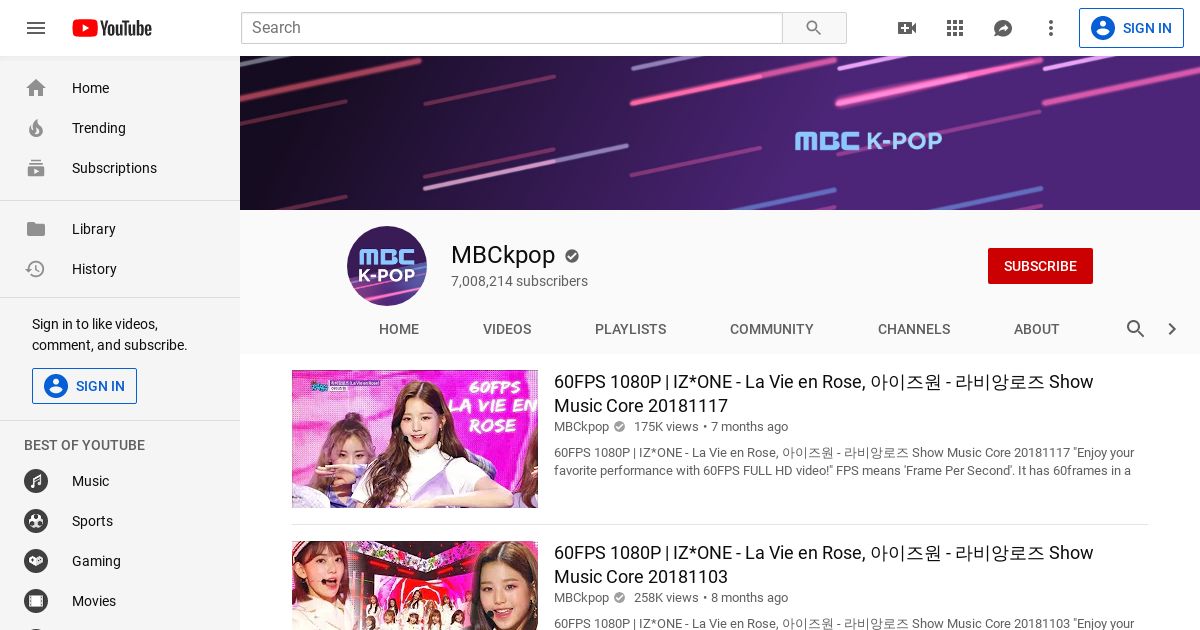1200x630 pixels.
Task: Click the MBCkpop channel title text
Action: click(x=503, y=255)
